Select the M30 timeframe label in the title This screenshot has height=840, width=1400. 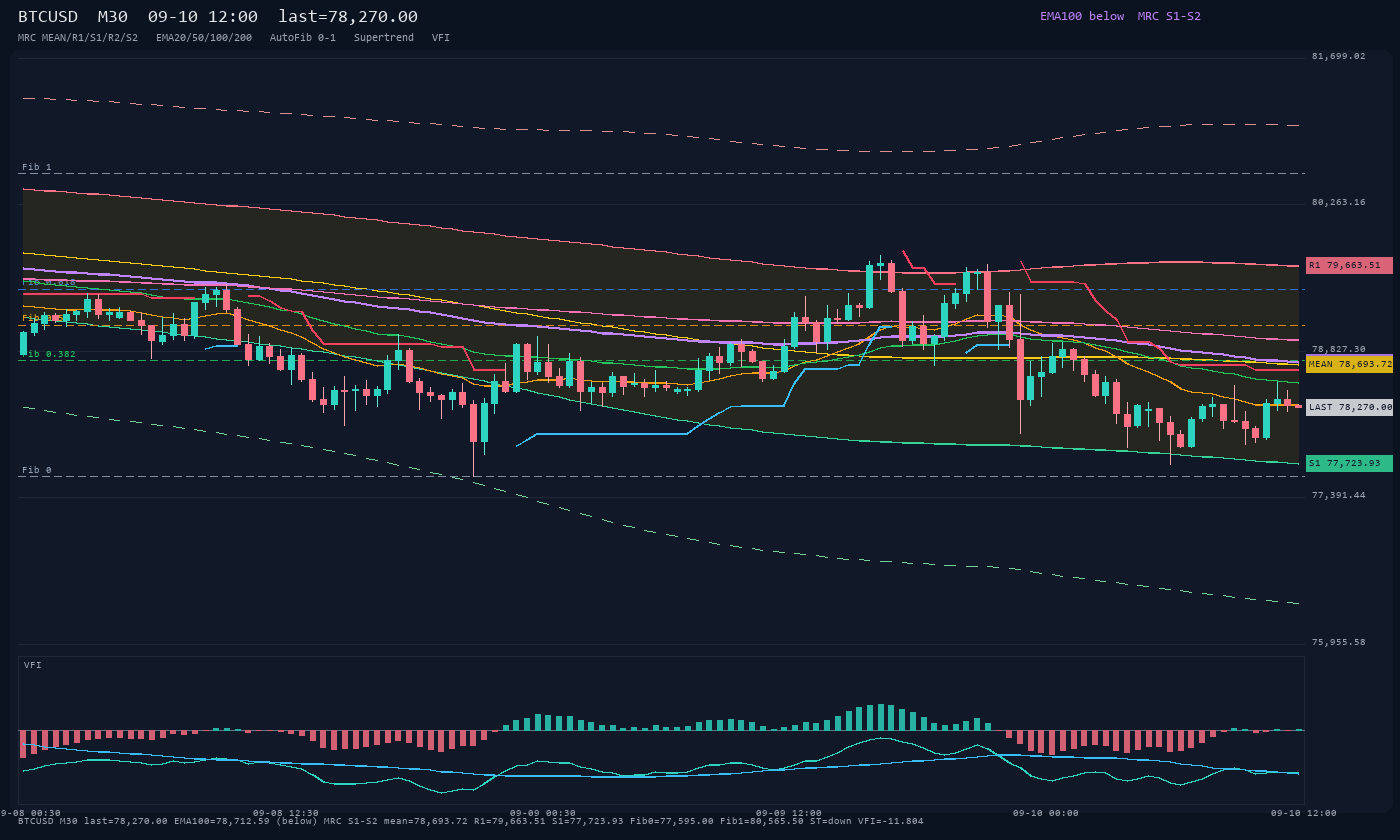[x=113, y=17]
